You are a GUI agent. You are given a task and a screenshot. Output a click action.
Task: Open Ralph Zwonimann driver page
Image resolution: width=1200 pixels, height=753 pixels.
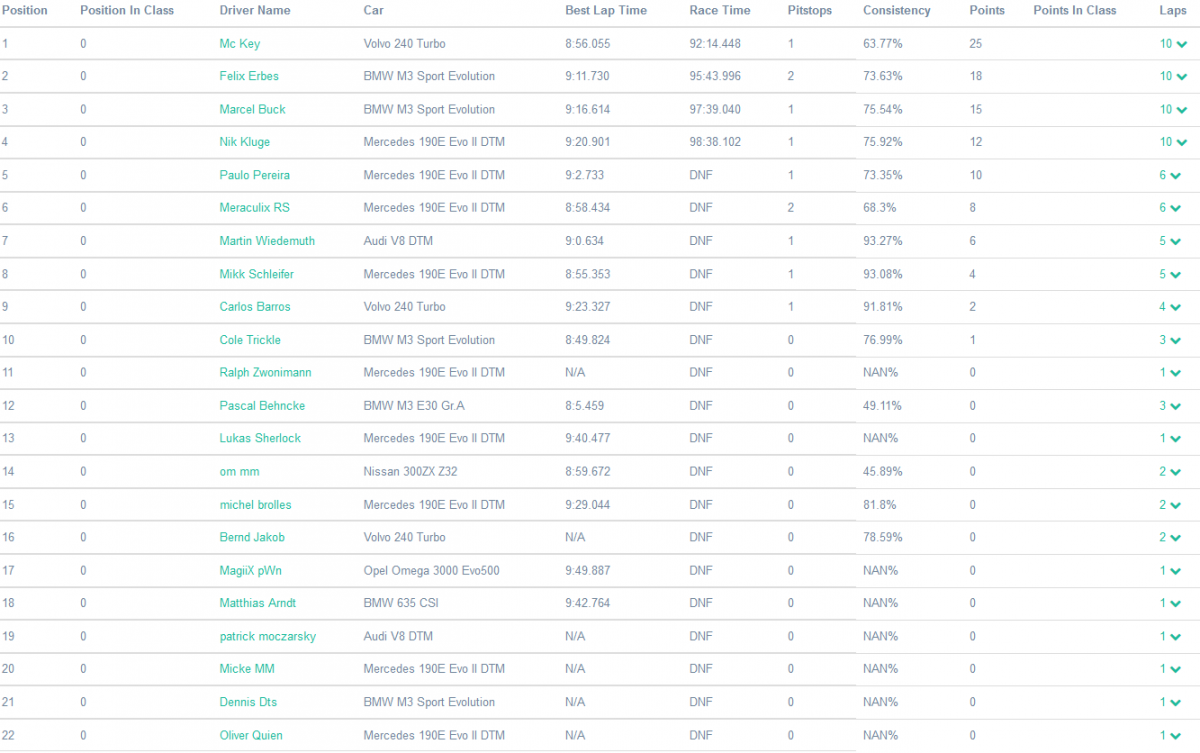coord(265,372)
